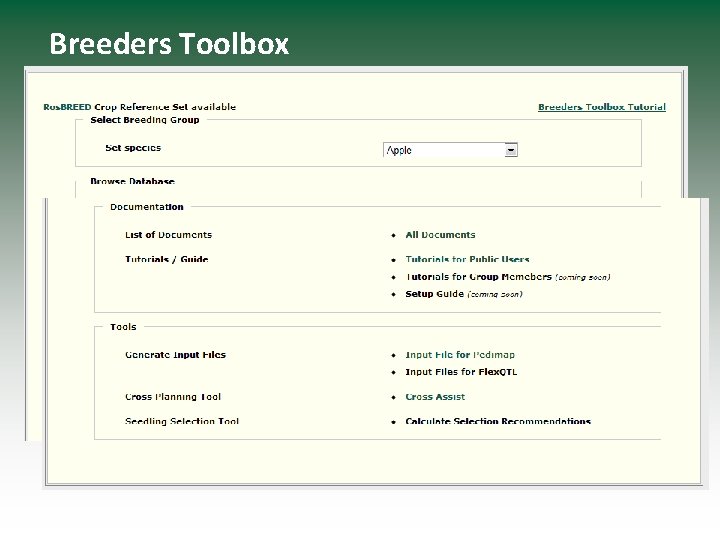Open Calculate Selection Recommendations link
Screen dimensions: 720x540
(498, 421)
